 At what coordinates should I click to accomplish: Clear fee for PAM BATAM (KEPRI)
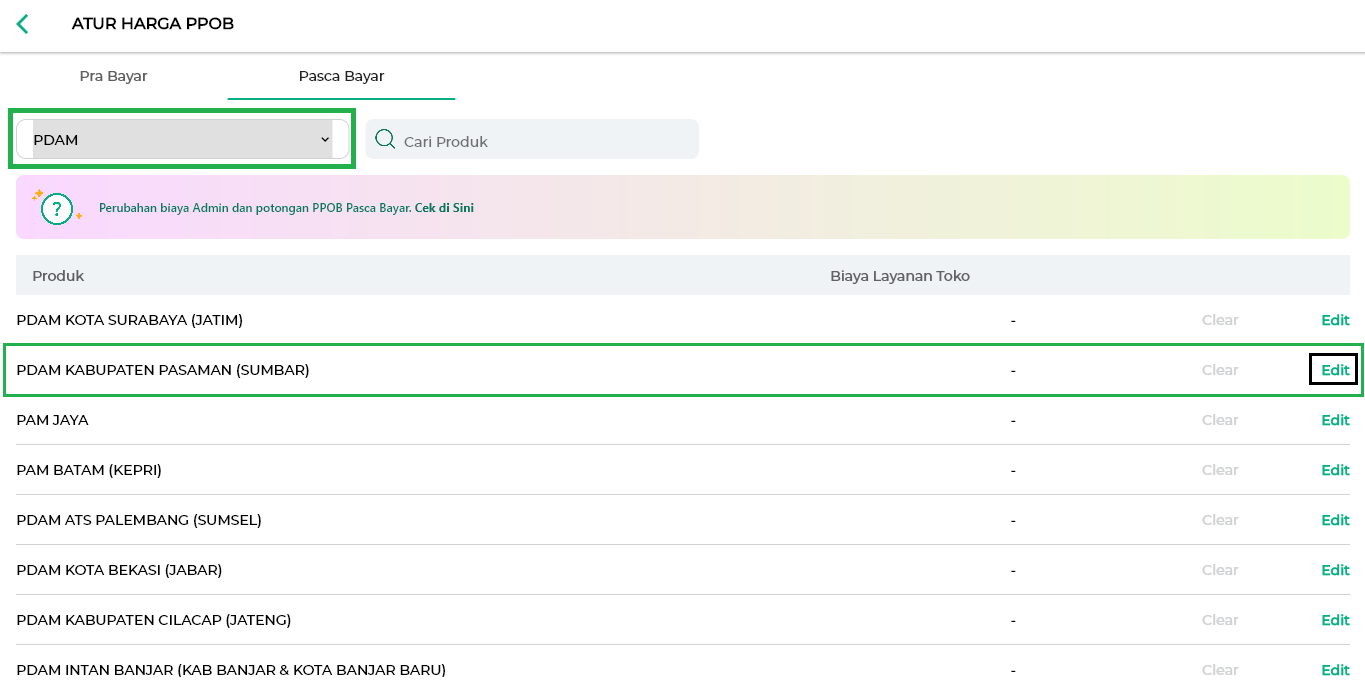click(1220, 470)
